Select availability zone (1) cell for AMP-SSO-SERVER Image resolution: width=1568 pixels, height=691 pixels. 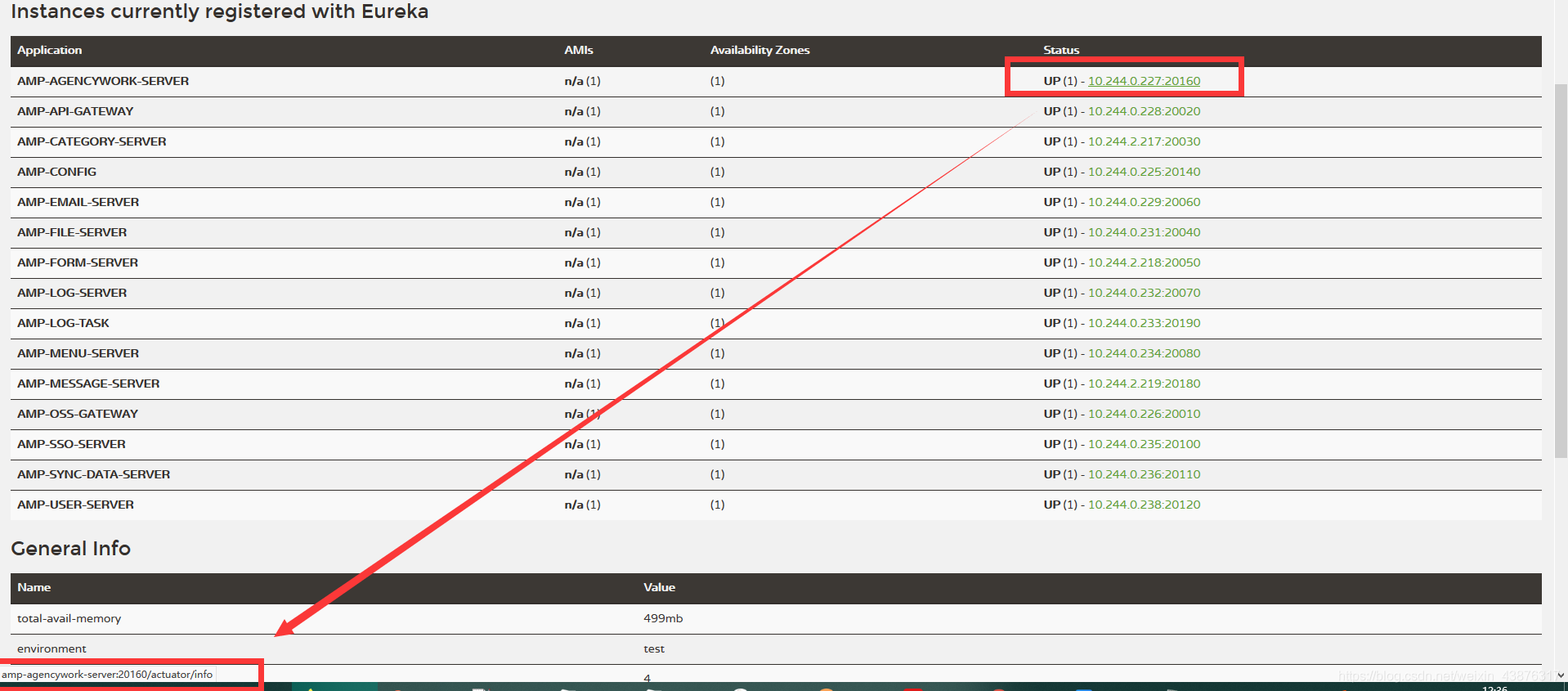click(717, 444)
